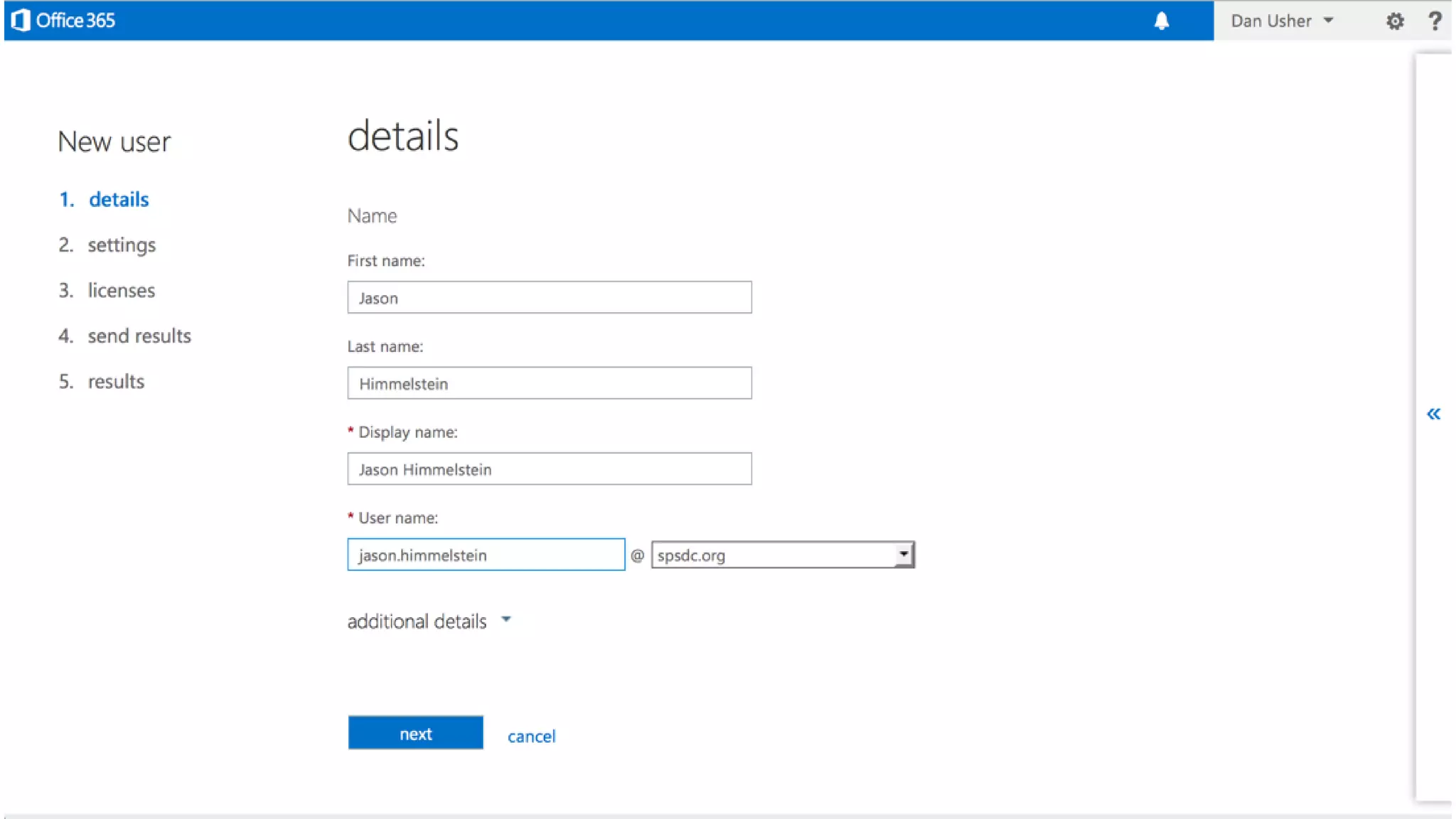This screenshot has width=1456, height=819.
Task: Go to step 4 send results
Action: point(139,336)
